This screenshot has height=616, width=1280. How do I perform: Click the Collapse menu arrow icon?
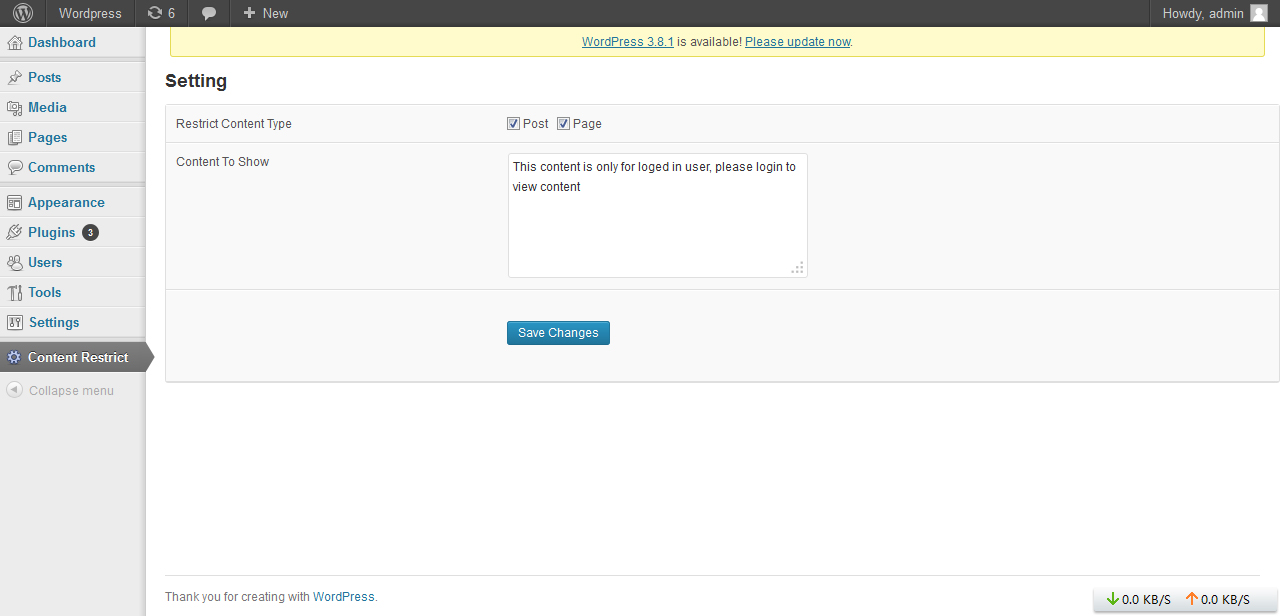tap(14, 390)
